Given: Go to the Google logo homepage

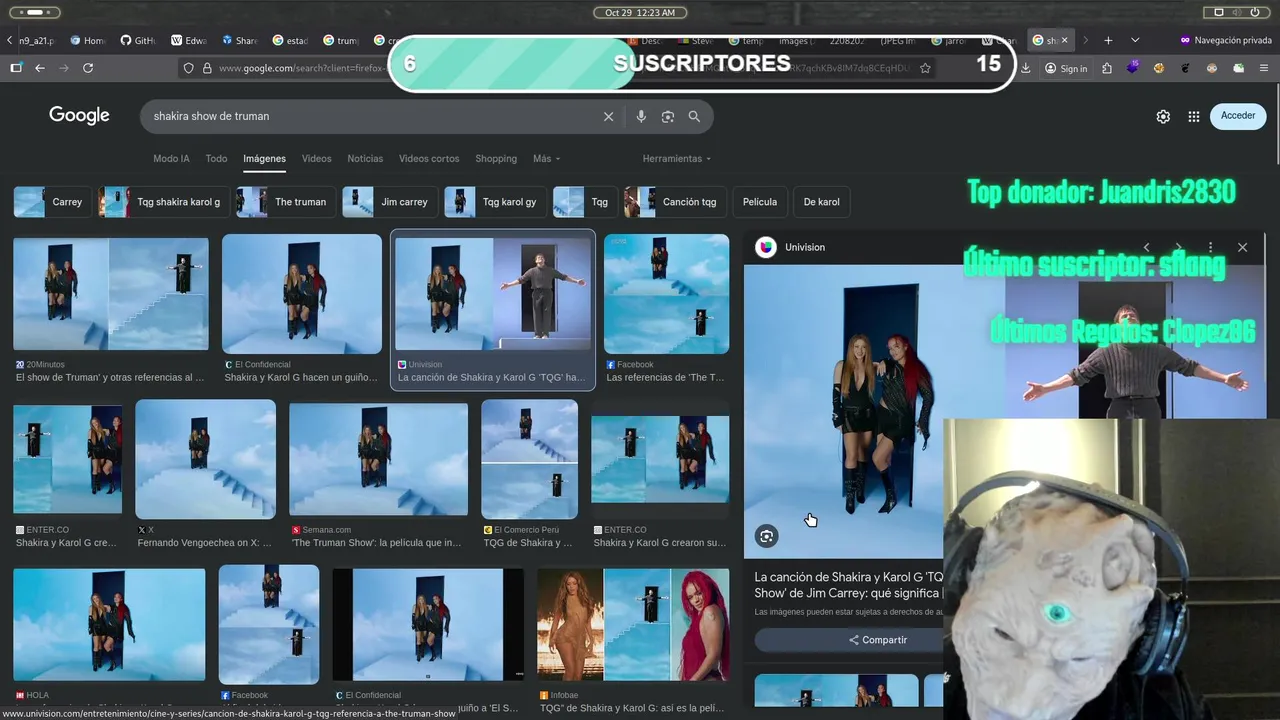Looking at the screenshot, I should [x=79, y=116].
